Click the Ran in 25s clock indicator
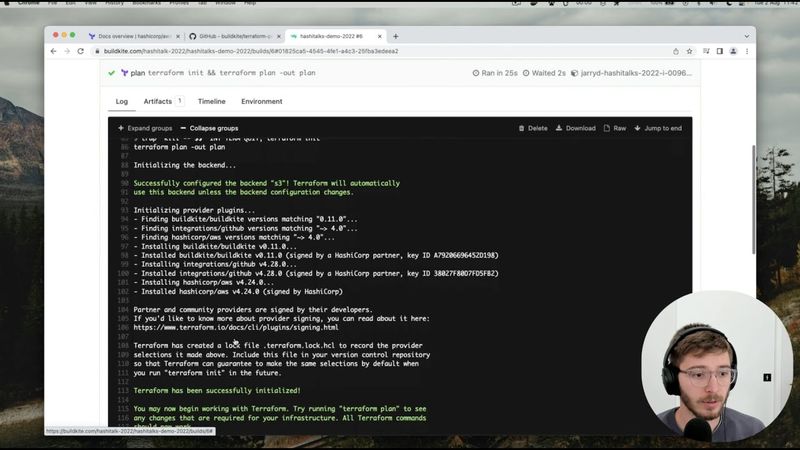 [x=495, y=73]
